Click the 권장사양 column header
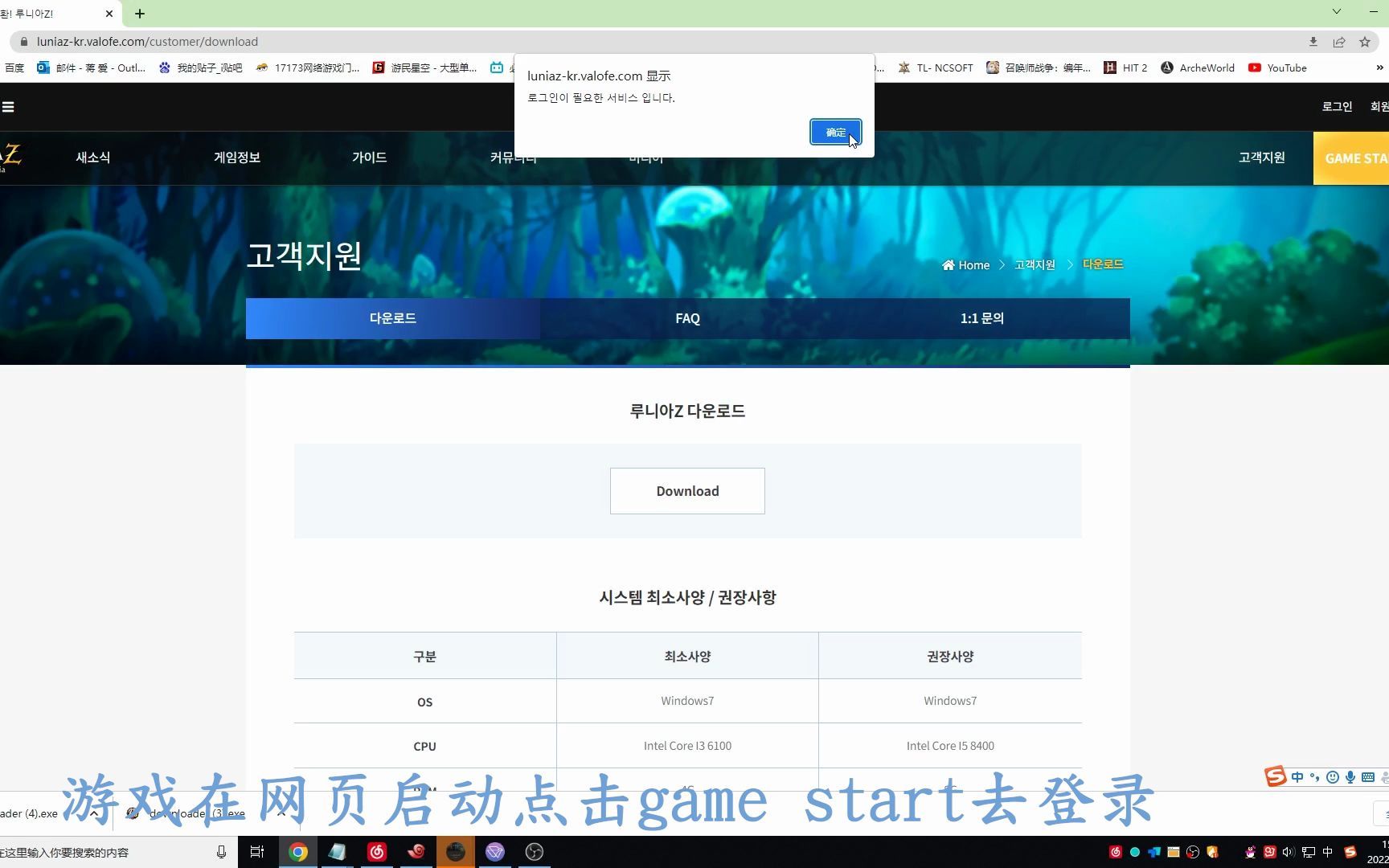This screenshot has width=1389, height=868. [x=950, y=657]
